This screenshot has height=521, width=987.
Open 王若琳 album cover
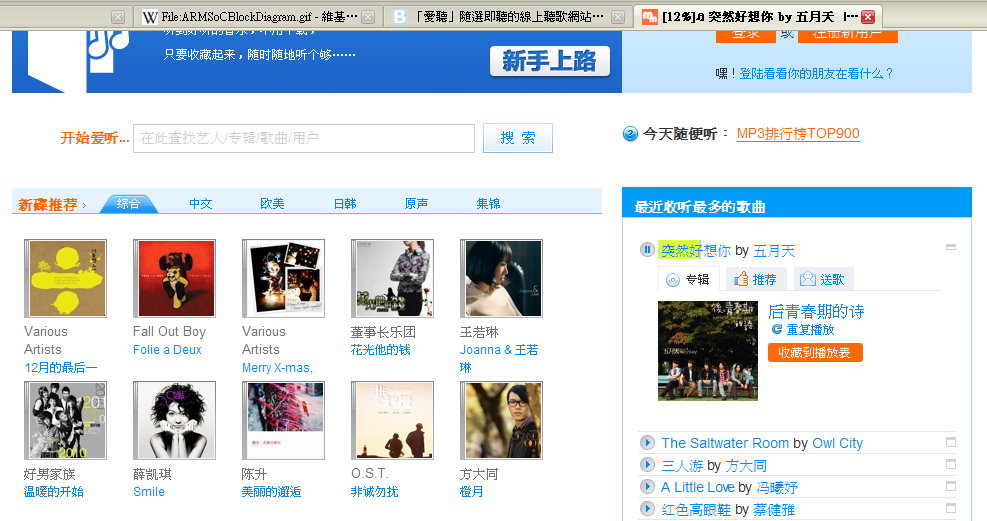(501, 278)
